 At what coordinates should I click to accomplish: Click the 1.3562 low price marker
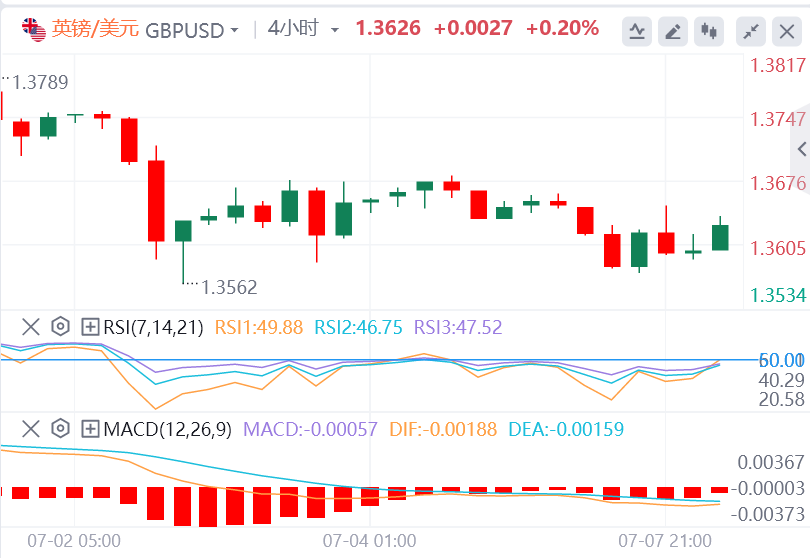pyautogui.click(x=229, y=287)
